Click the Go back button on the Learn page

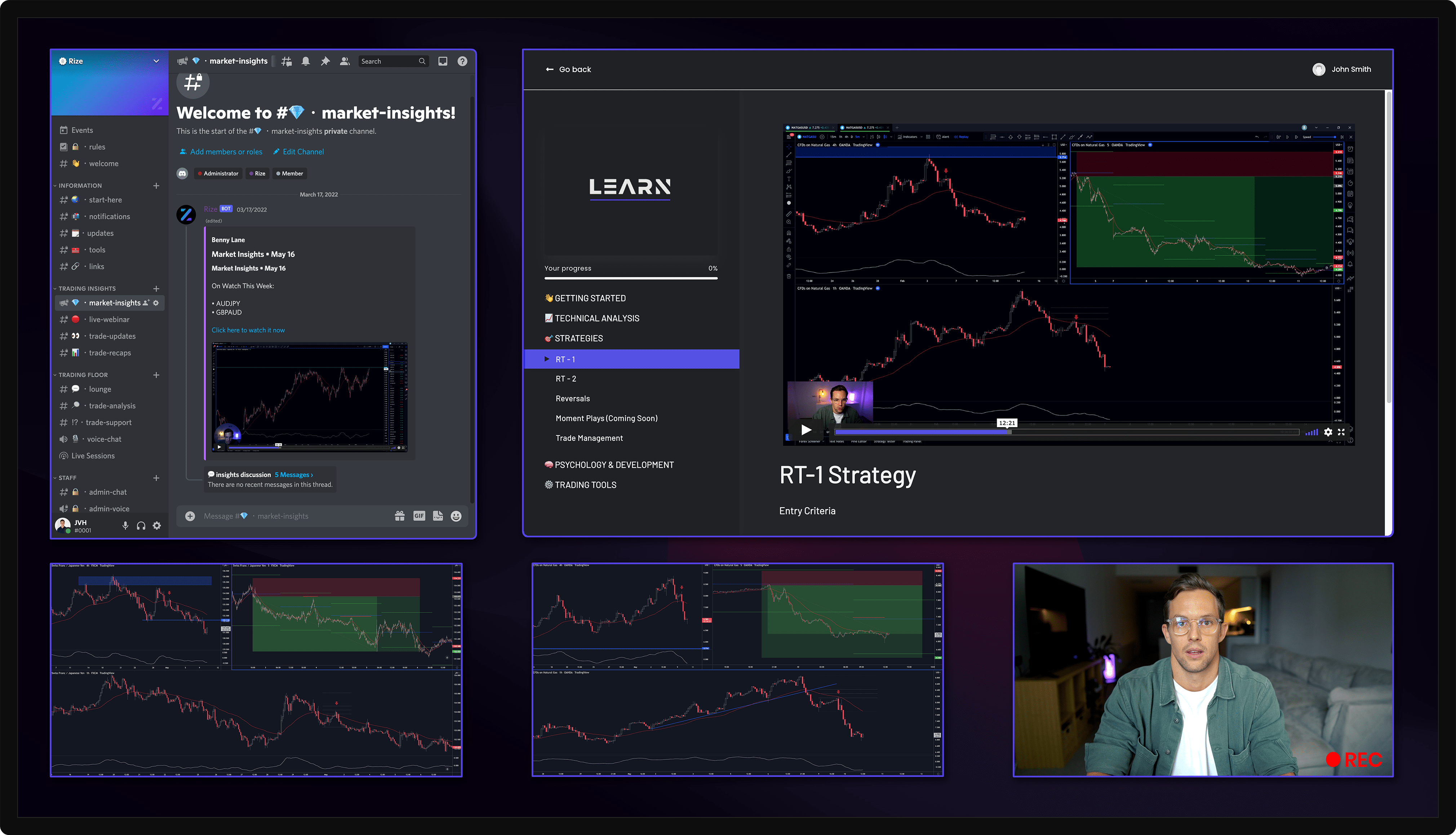[x=568, y=69]
